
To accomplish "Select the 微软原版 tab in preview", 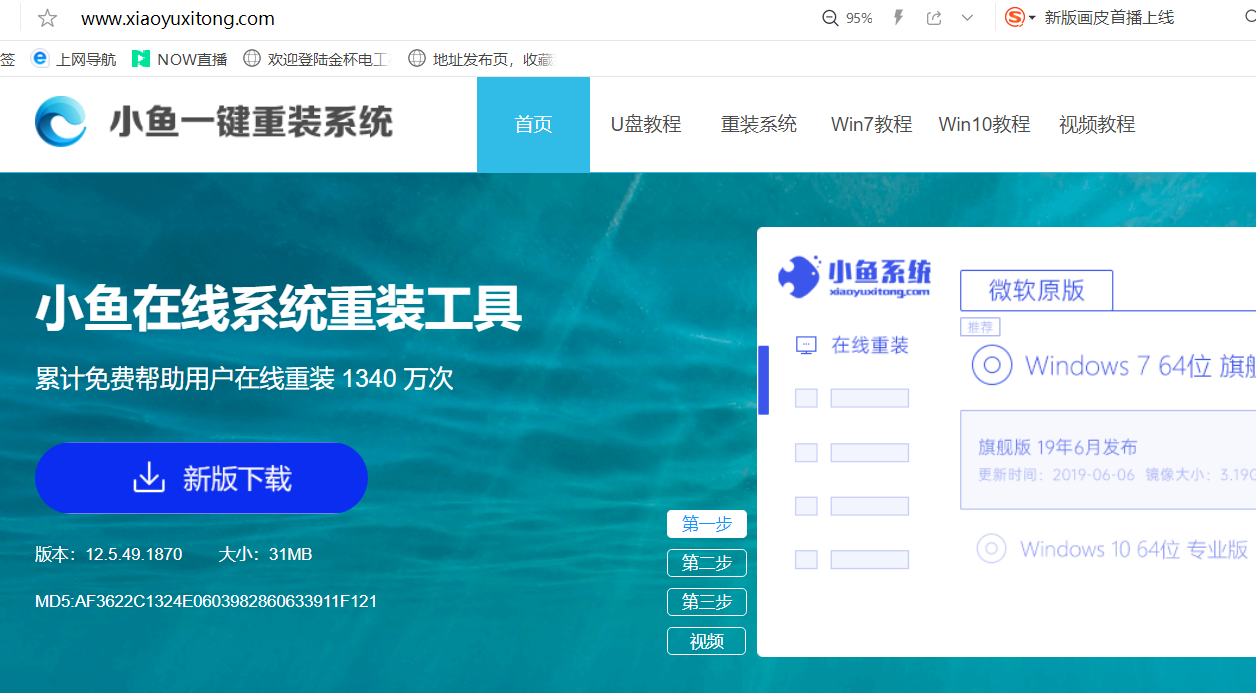I will click(1036, 290).
